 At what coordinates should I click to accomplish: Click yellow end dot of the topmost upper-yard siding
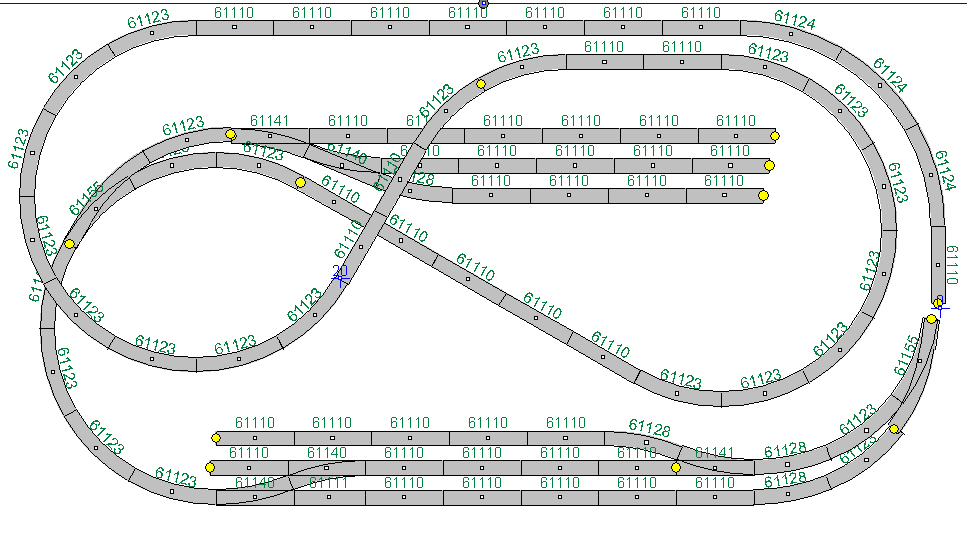[x=775, y=136]
